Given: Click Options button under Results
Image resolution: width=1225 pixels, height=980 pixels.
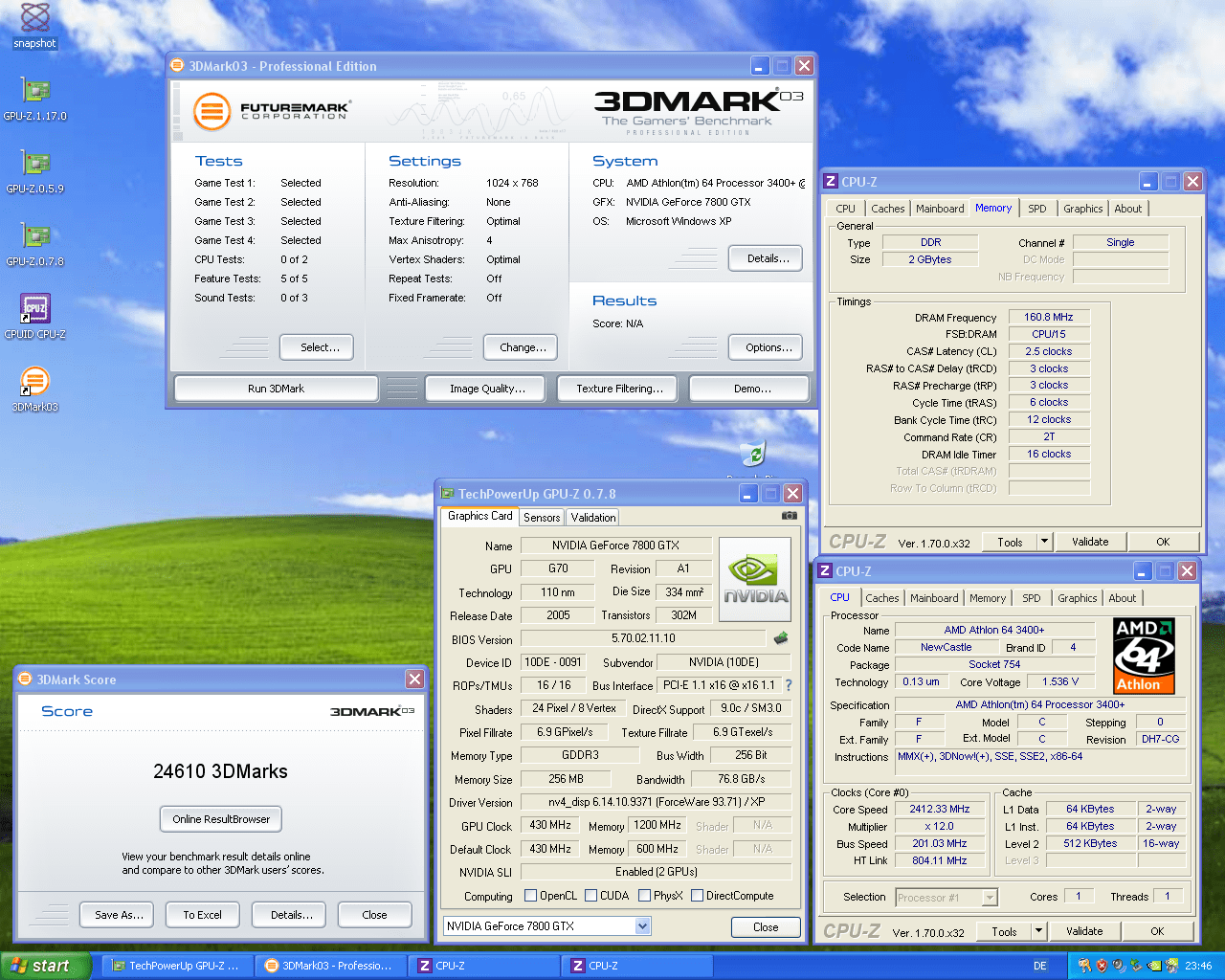Looking at the screenshot, I should (766, 347).
